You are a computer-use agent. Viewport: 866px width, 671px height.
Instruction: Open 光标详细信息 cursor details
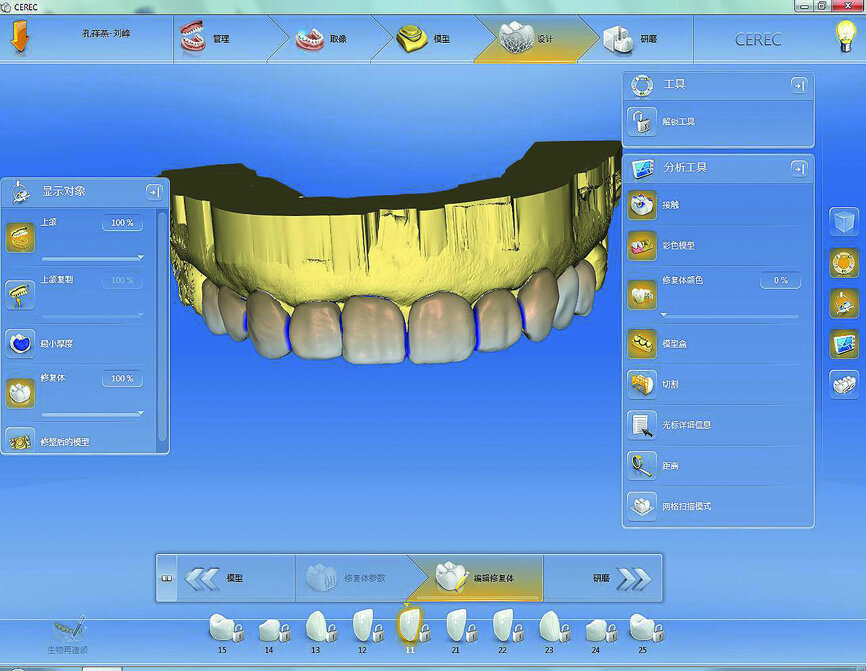click(641, 425)
